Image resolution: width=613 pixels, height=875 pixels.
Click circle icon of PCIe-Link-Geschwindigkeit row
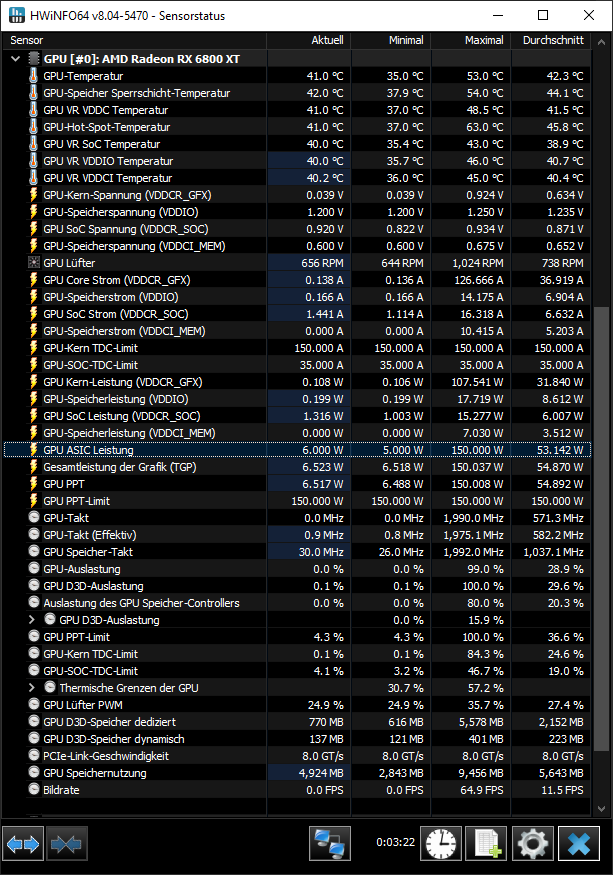[34, 756]
